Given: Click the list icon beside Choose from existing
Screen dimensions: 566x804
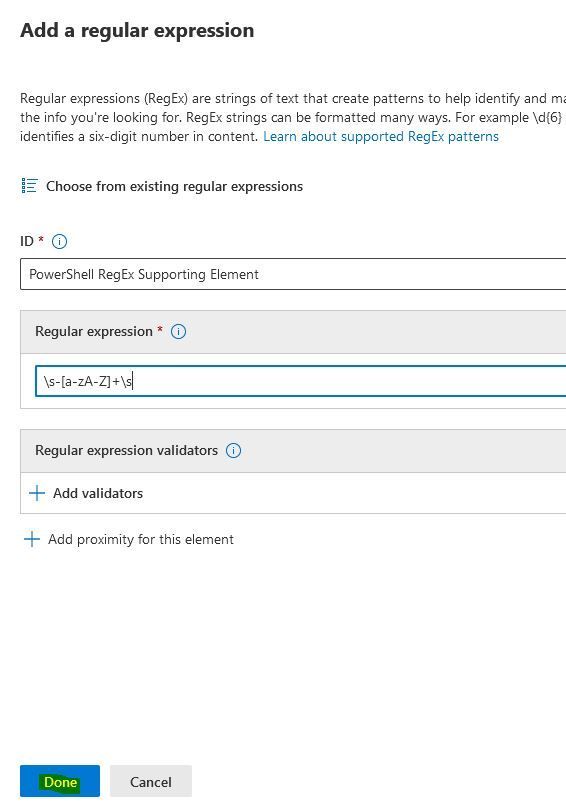Looking at the screenshot, I should [x=29, y=186].
